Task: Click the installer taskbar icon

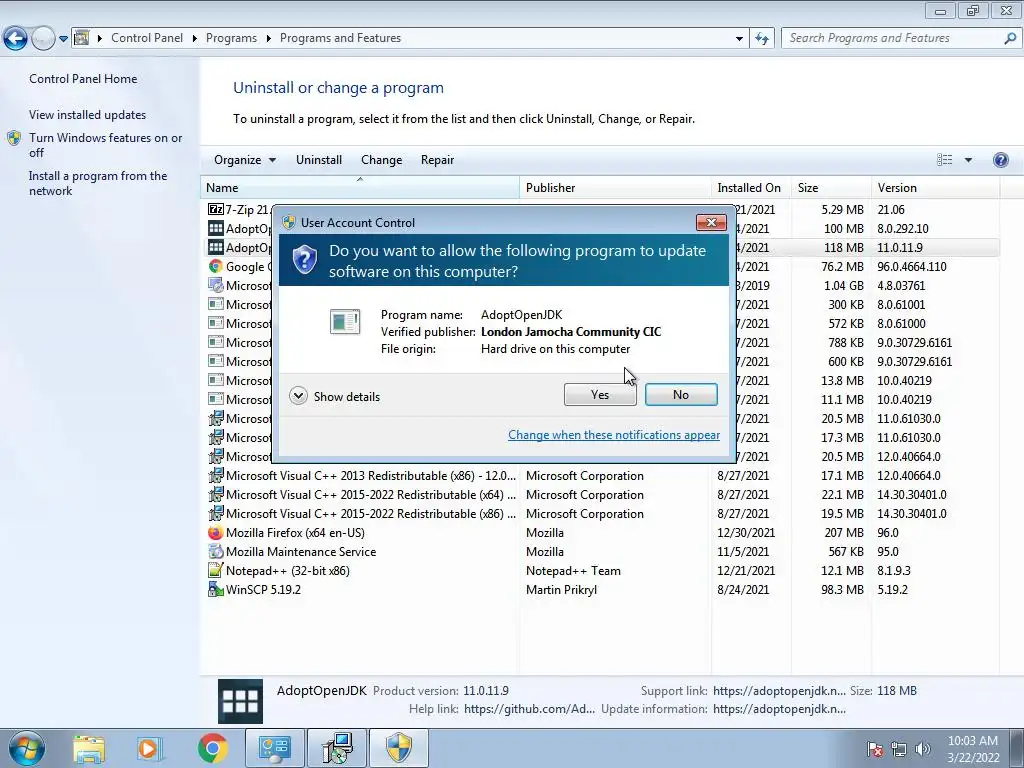Action: pyautogui.click(x=337, y=748)
